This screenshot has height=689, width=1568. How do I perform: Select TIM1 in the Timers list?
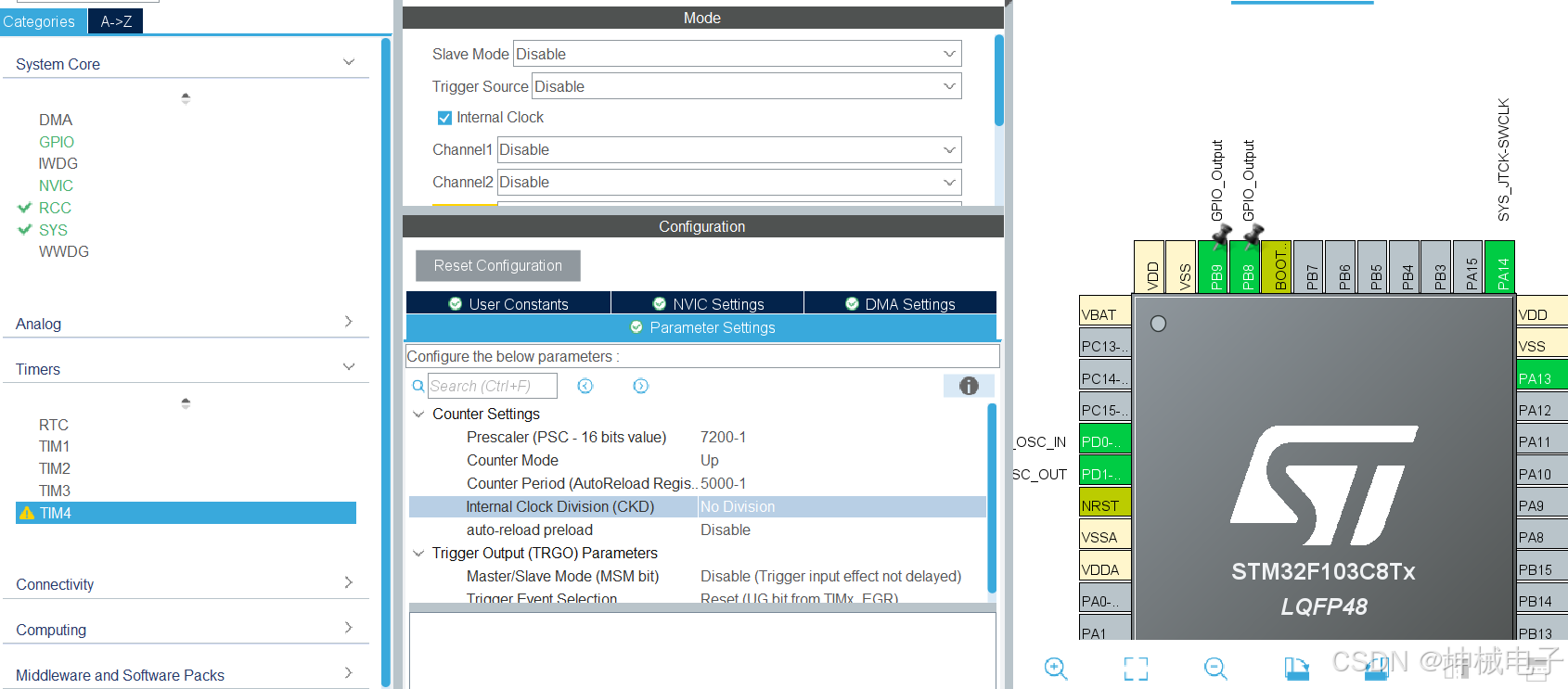pos(55,446)
